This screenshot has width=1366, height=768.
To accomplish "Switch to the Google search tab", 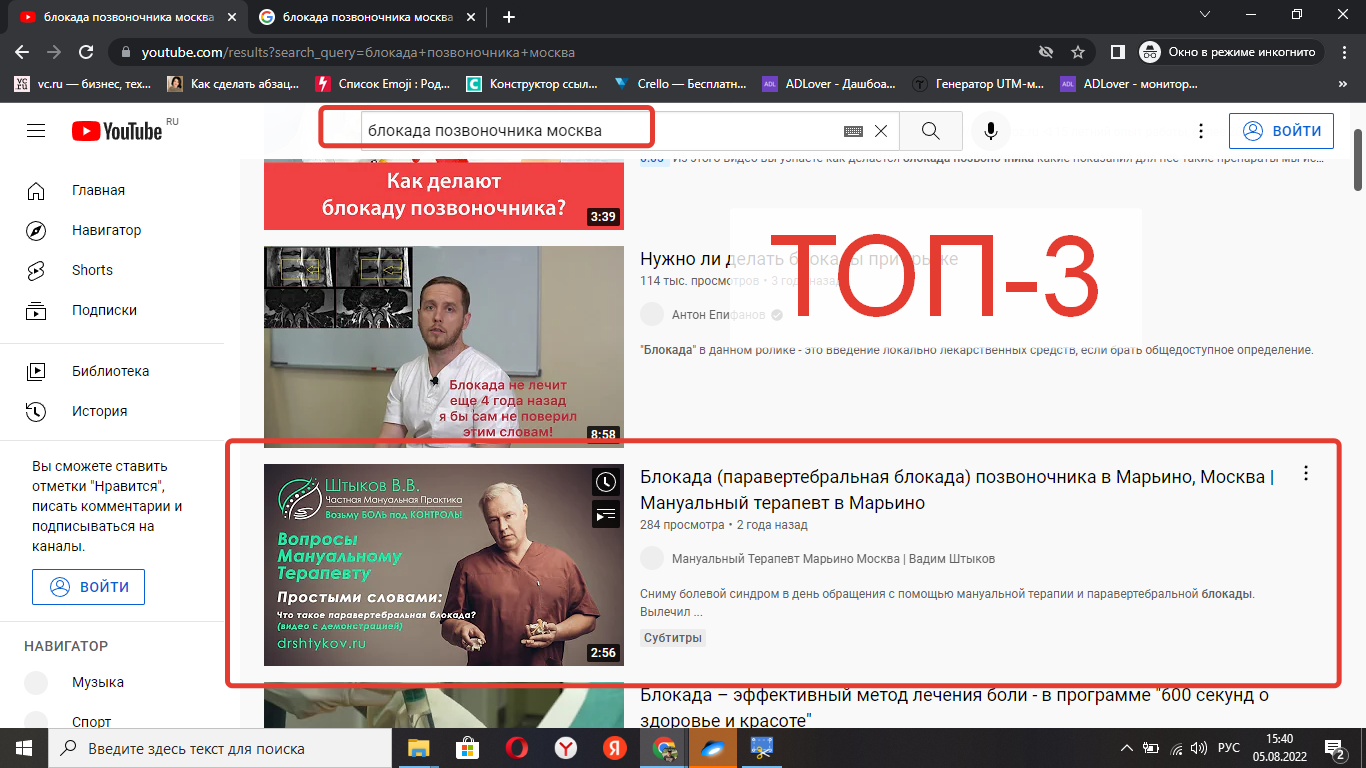I will (368, 17).
